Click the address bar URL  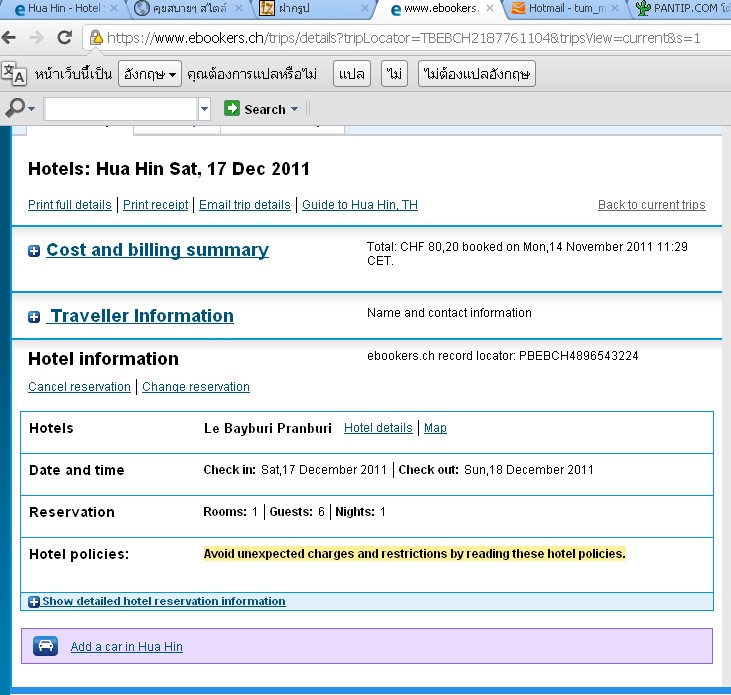pyautogui.click(x=403, y=38)
